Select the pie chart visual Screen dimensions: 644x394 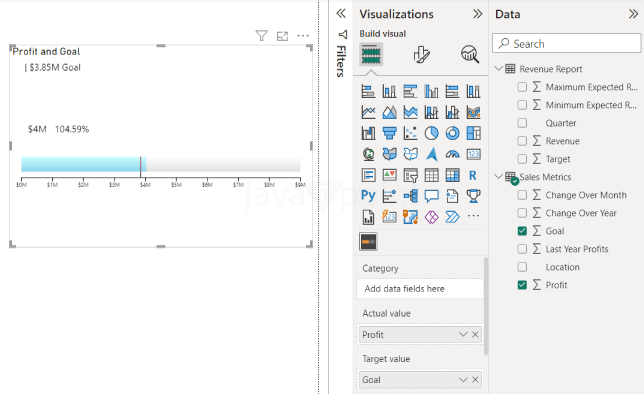pyautogui.click(x=431, y=133)
